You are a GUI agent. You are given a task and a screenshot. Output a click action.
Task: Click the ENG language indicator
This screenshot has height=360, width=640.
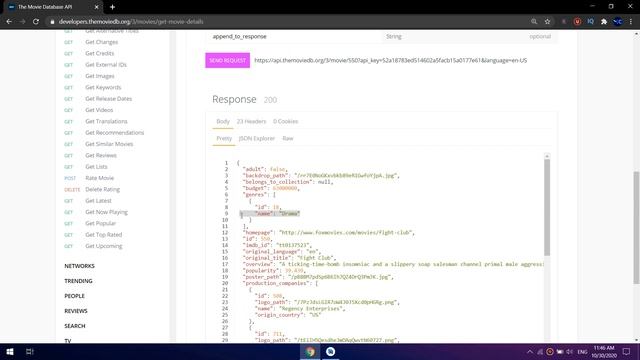pyautogui.click(x=582, y=351)
